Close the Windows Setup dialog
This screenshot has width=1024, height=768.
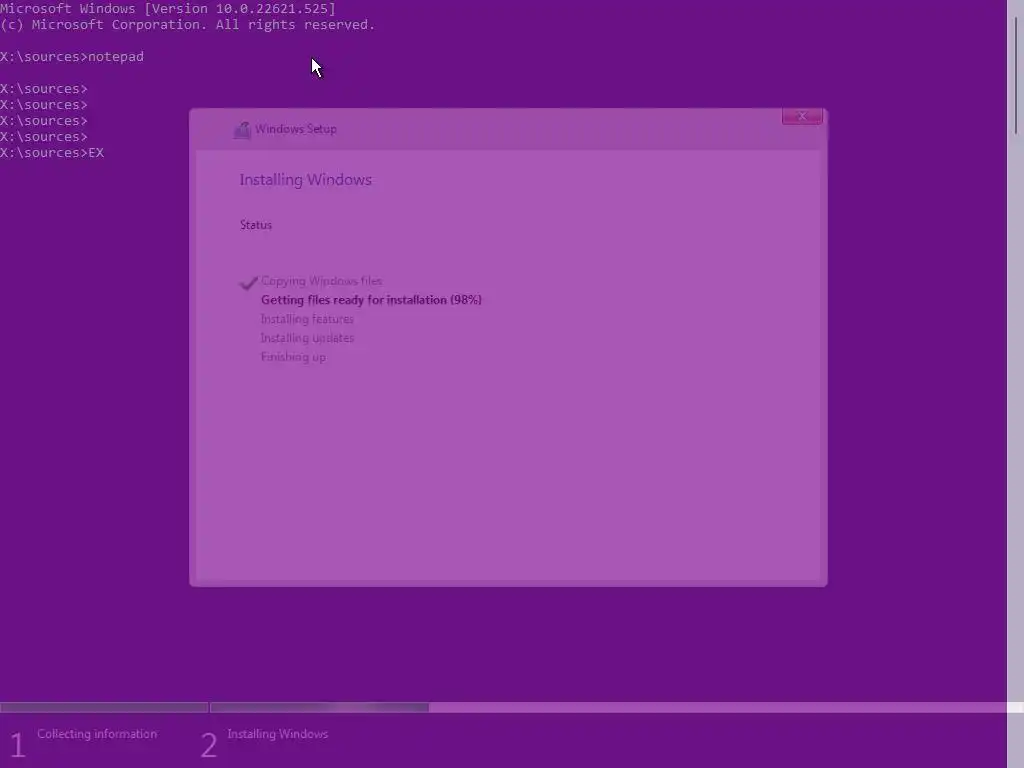[802, 116]
